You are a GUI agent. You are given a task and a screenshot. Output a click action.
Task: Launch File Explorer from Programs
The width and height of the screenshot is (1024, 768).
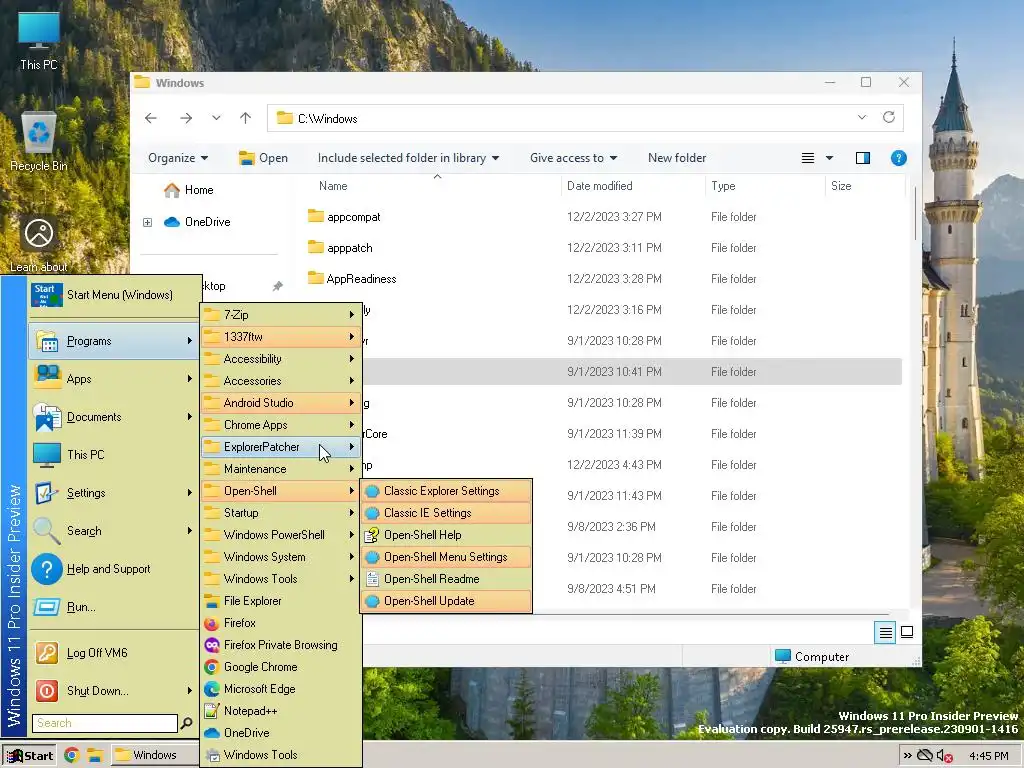point(281,601)
